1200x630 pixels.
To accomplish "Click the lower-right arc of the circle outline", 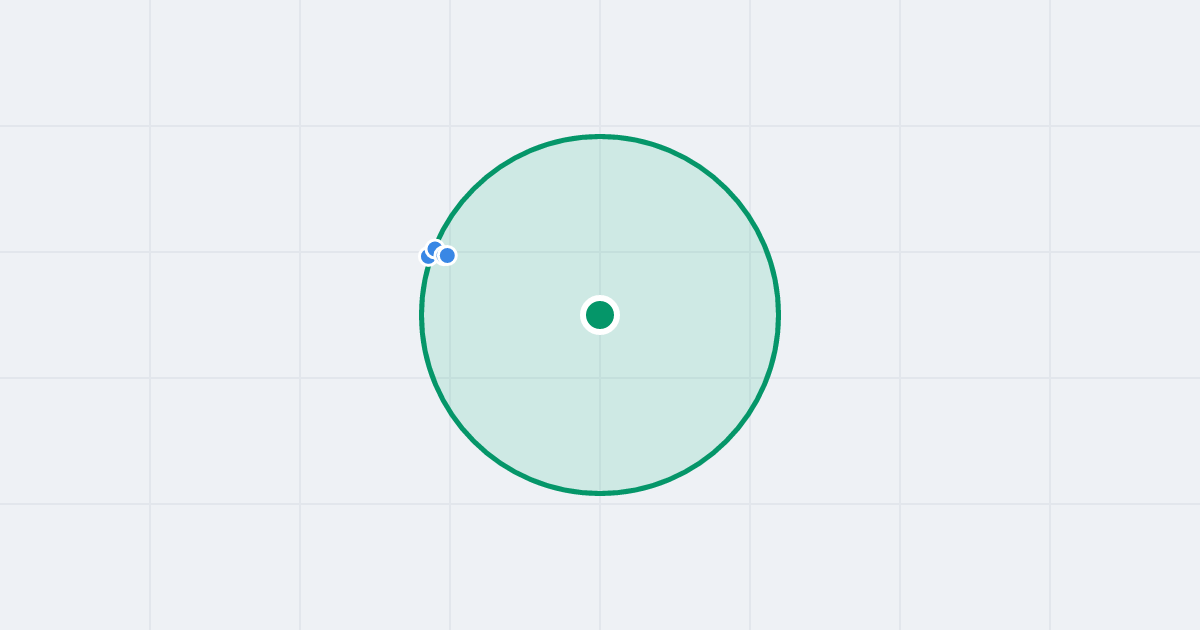I will pyautogui.click(x=726, y=441).
